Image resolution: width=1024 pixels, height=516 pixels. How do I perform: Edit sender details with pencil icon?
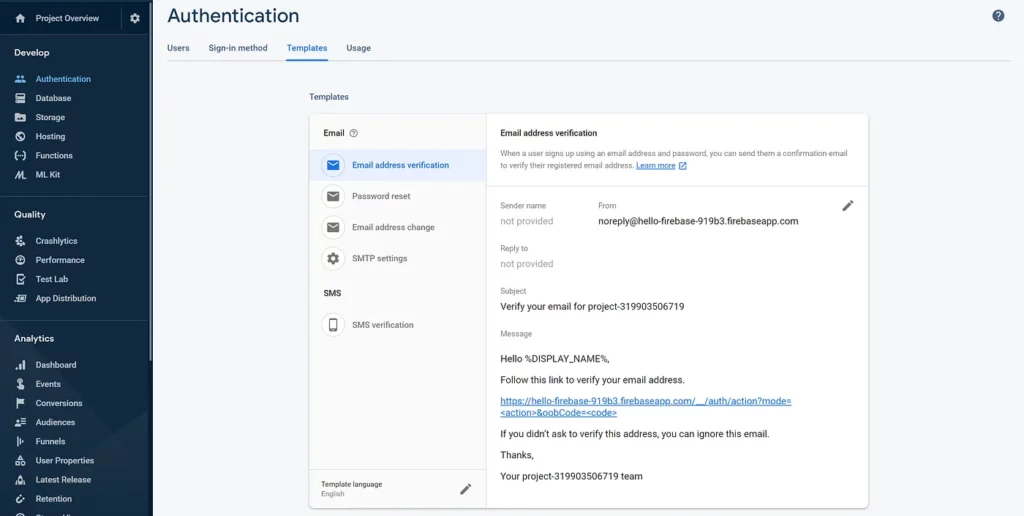[x=848, y=206]
